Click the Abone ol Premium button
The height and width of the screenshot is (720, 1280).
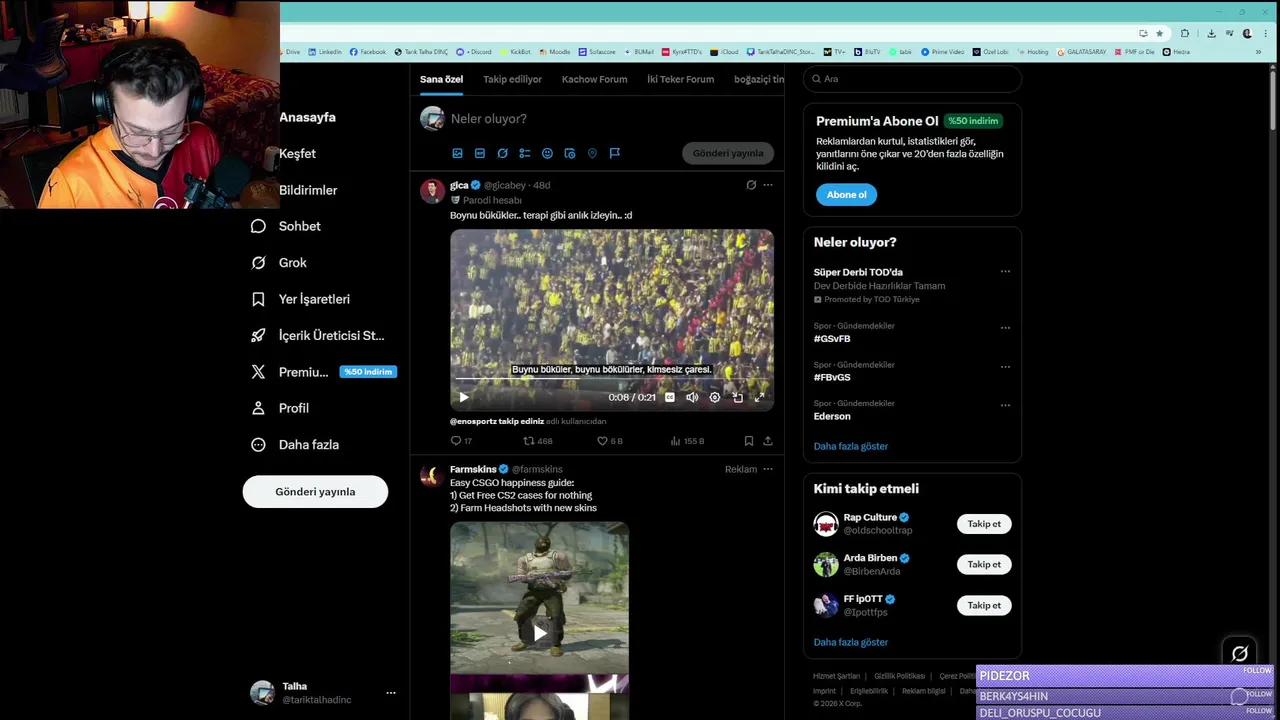pos(846,195)
